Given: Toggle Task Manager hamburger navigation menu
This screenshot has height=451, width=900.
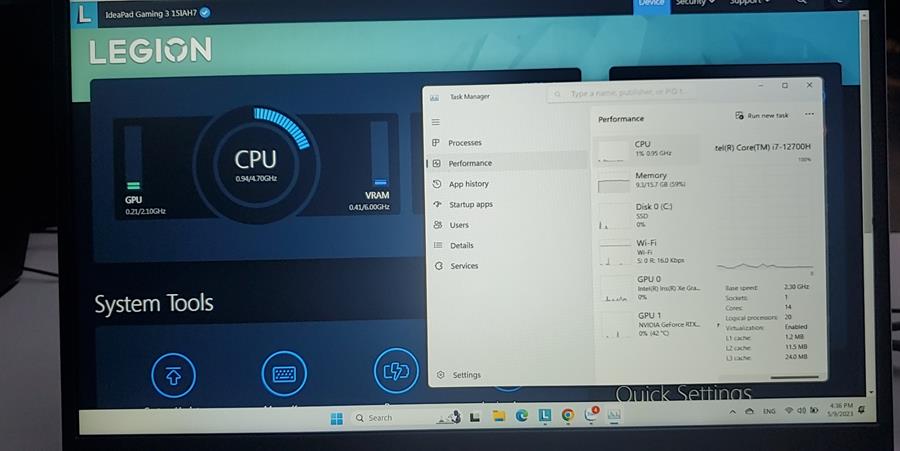Looking at the screenshot, I should click(436, 122).
